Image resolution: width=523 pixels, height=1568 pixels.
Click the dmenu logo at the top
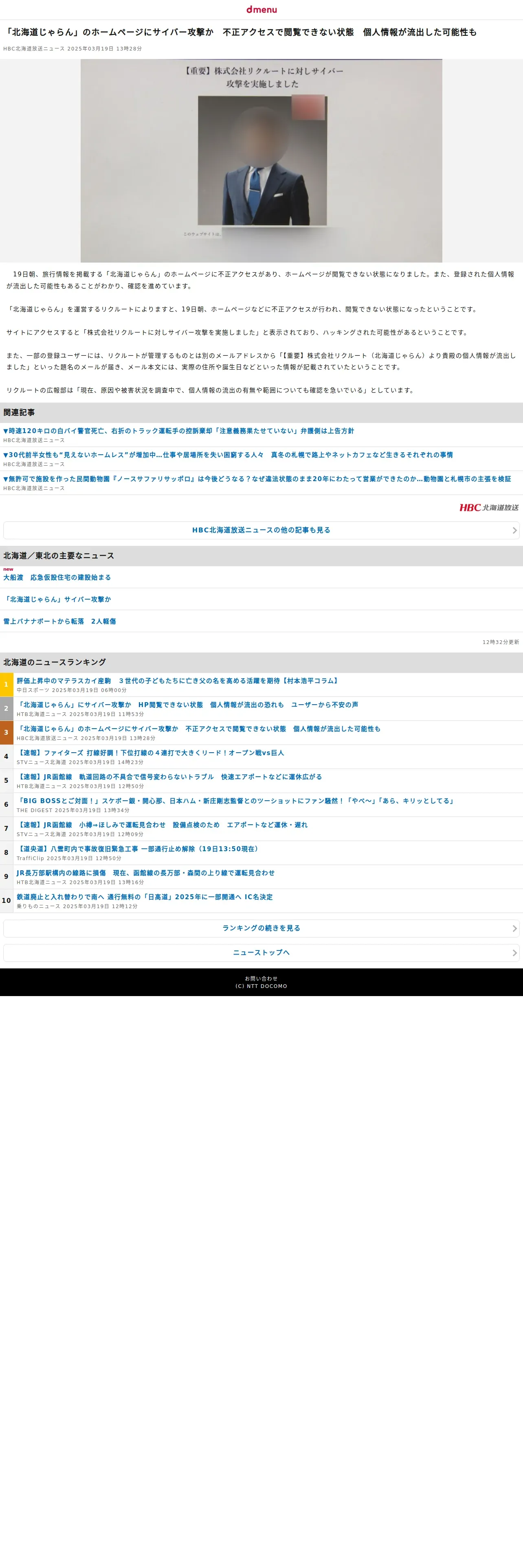pyautogui.click(x=261, y=10)
